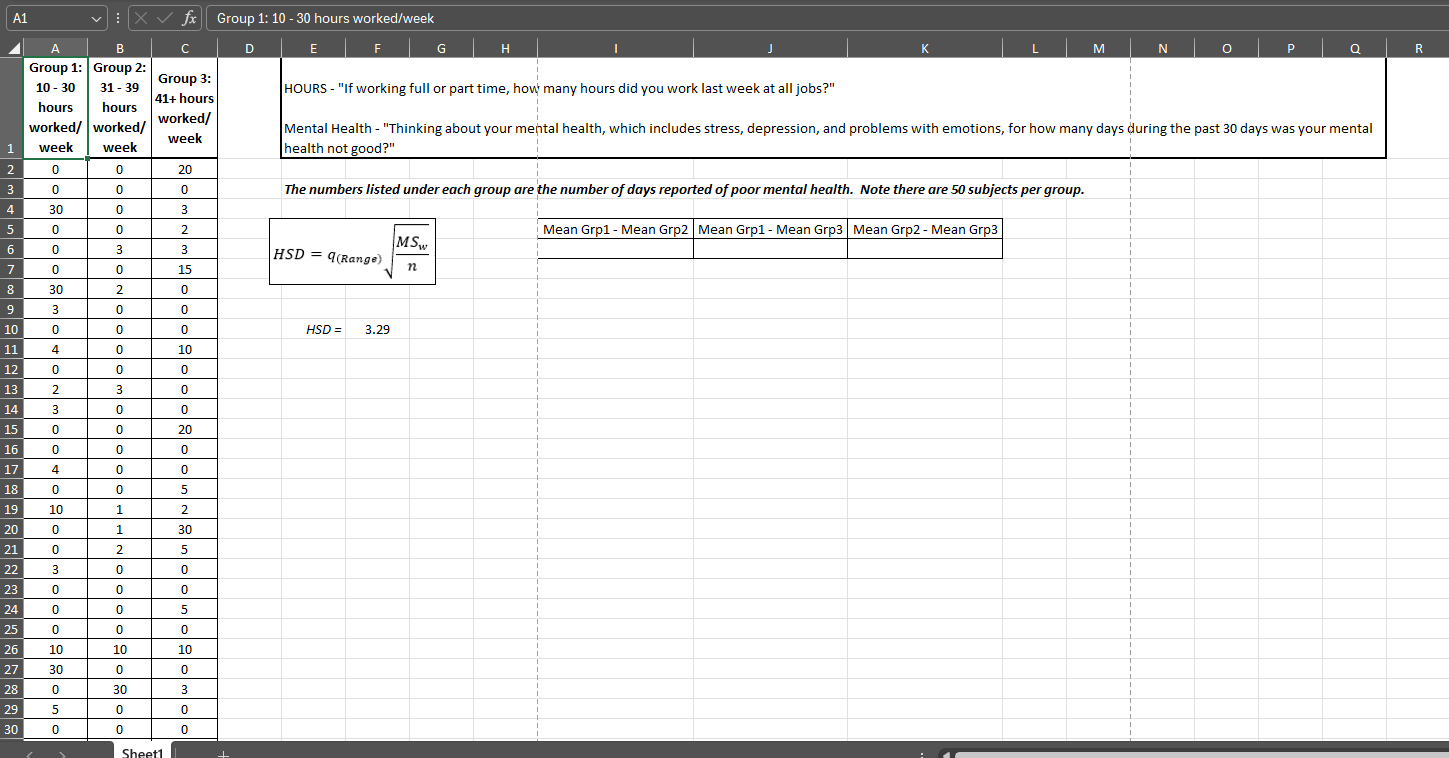Image resolution: width=1449 pixels, height=758 pixels.
Task: Select row 30 header
Action: [12, 729]
